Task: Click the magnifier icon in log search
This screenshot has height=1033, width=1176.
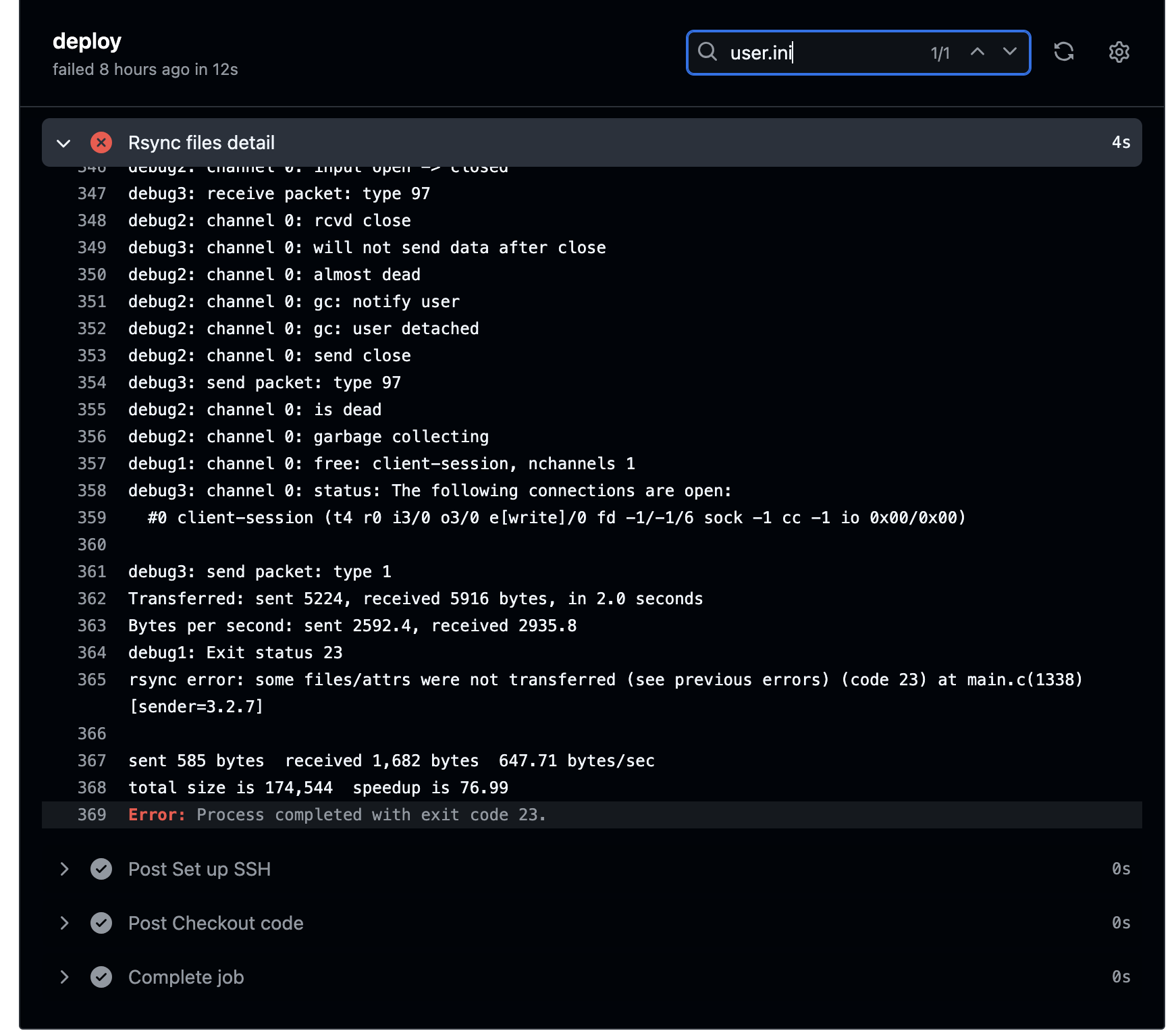Action: coord(707,52)
